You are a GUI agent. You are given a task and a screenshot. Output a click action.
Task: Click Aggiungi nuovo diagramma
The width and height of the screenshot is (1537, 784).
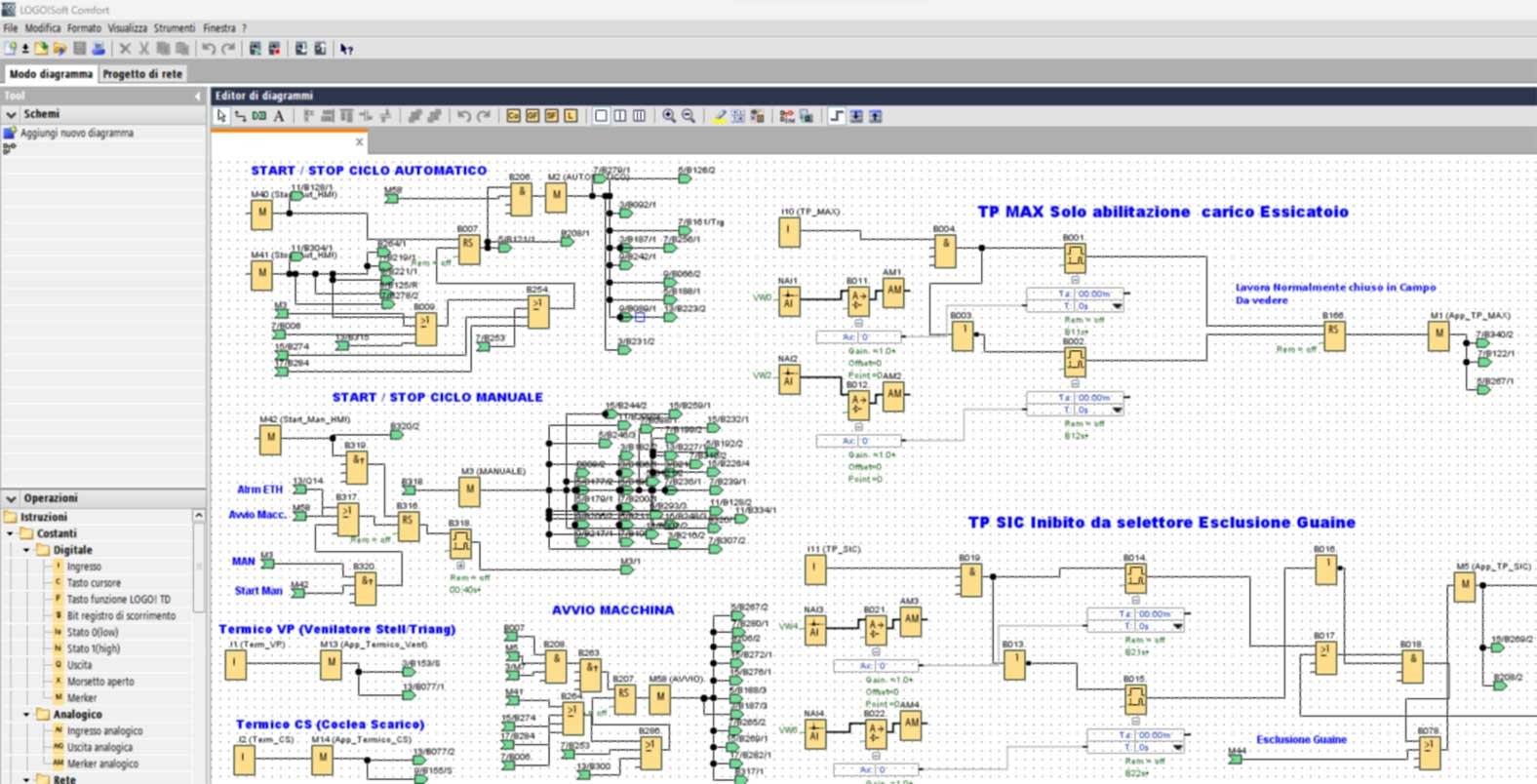click(x=77, y=133)
